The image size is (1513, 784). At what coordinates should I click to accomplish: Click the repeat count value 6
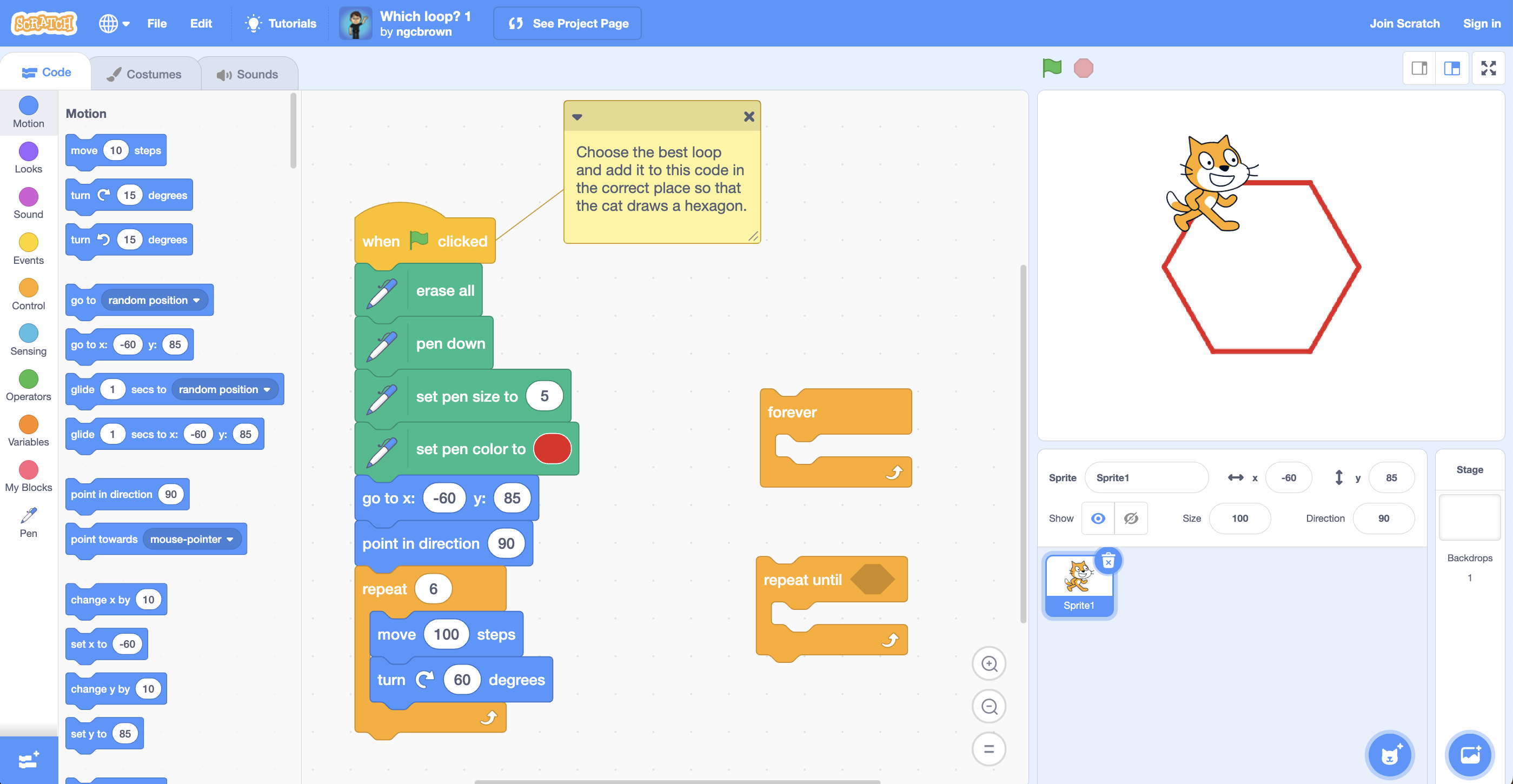pyautogui.click(x=433, y=588)
